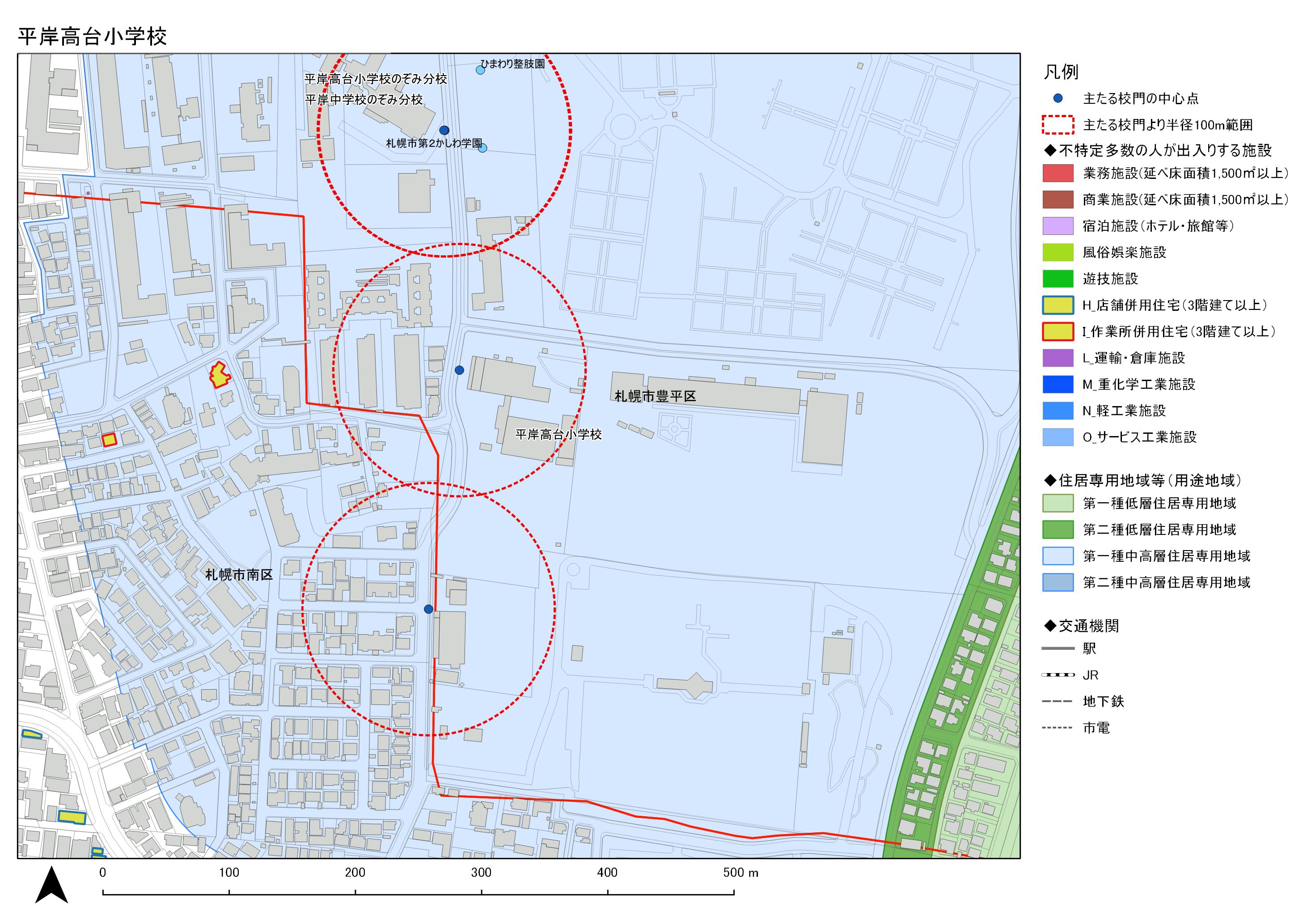Click the ◆不特定多数の人が出入りする施設 heading
Image resolution: width=1307 pixels, height=924 pixels.
click(1157, 151)
